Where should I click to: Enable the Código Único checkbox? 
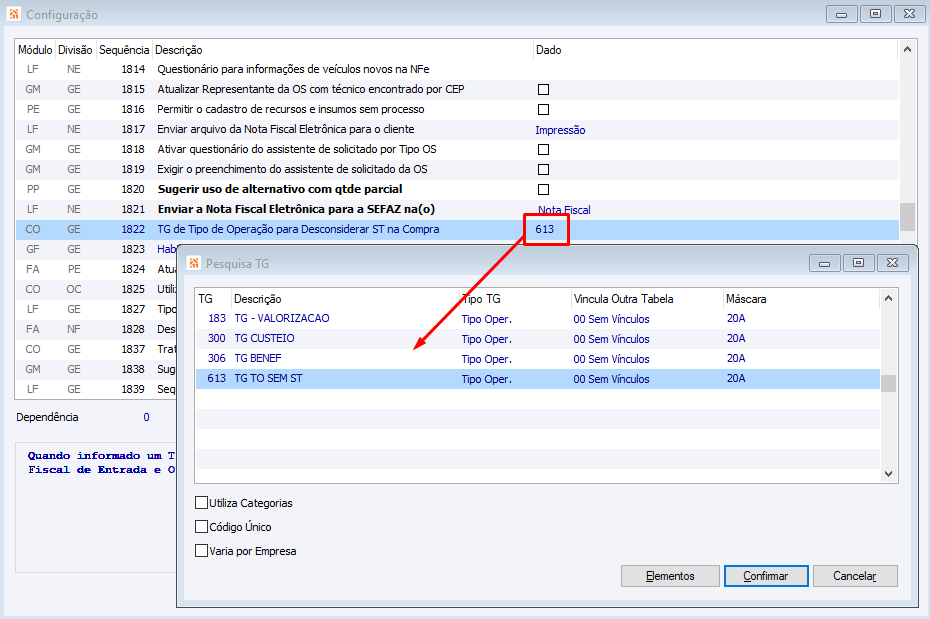(202, 527)
